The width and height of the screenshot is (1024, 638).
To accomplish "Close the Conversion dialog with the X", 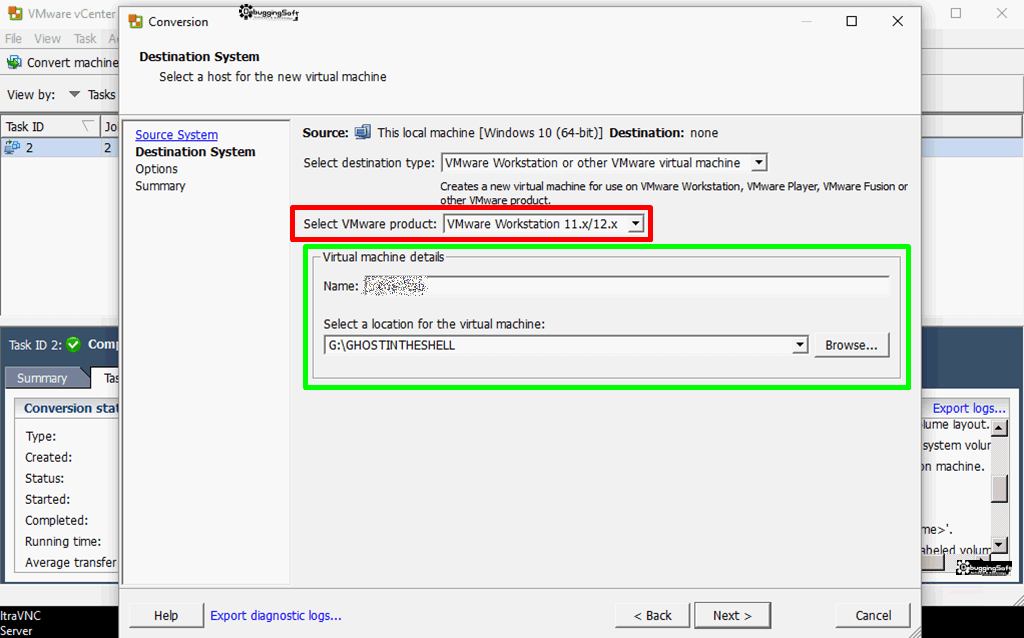I will click(x=898, y=22).
